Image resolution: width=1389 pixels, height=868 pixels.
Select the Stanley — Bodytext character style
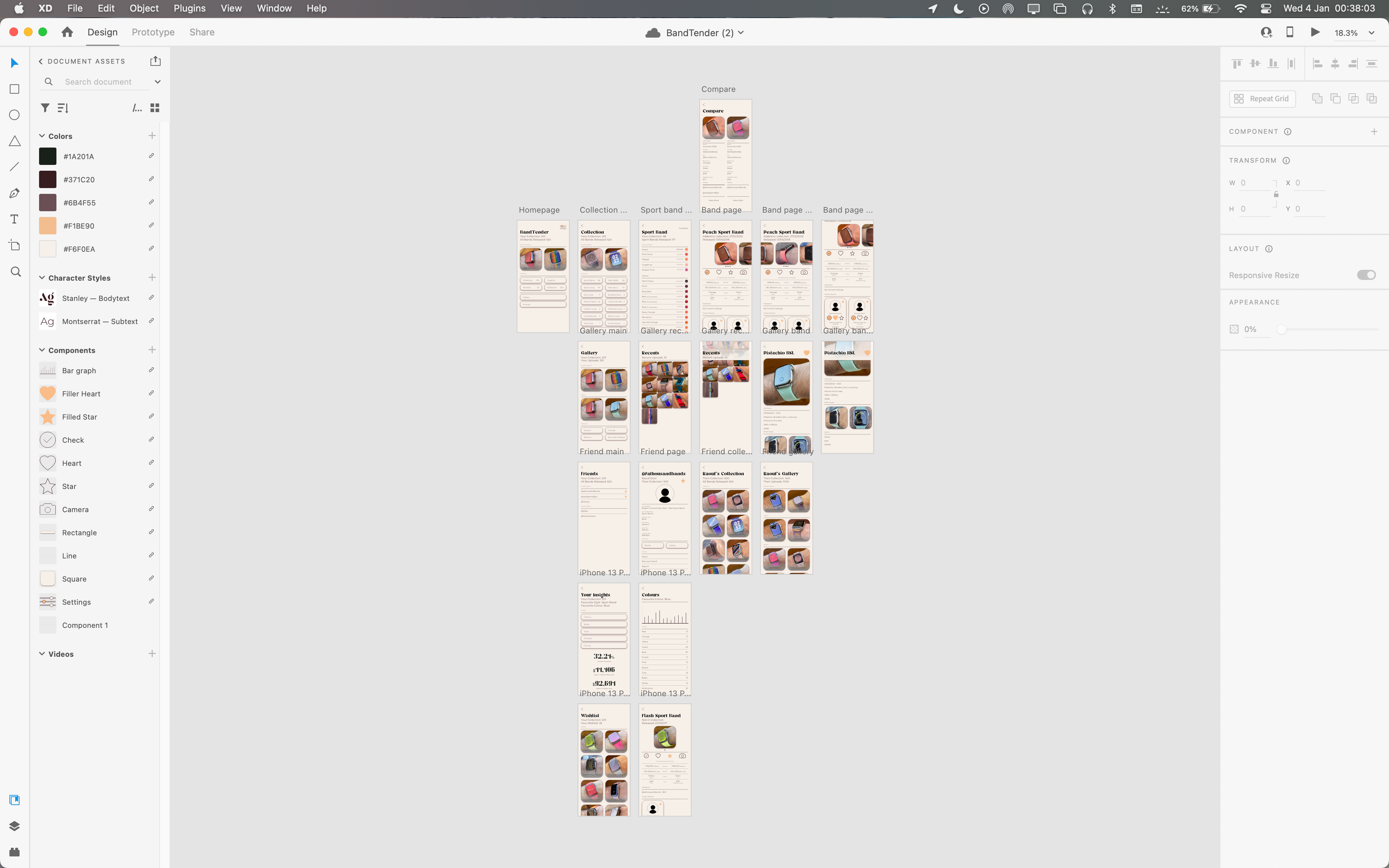(x=97, y=298)
